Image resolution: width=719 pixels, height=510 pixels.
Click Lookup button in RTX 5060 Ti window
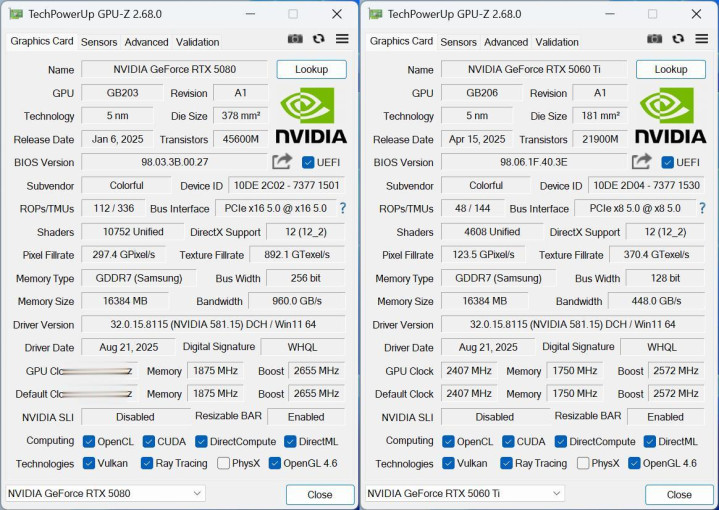tap(671, 69)
